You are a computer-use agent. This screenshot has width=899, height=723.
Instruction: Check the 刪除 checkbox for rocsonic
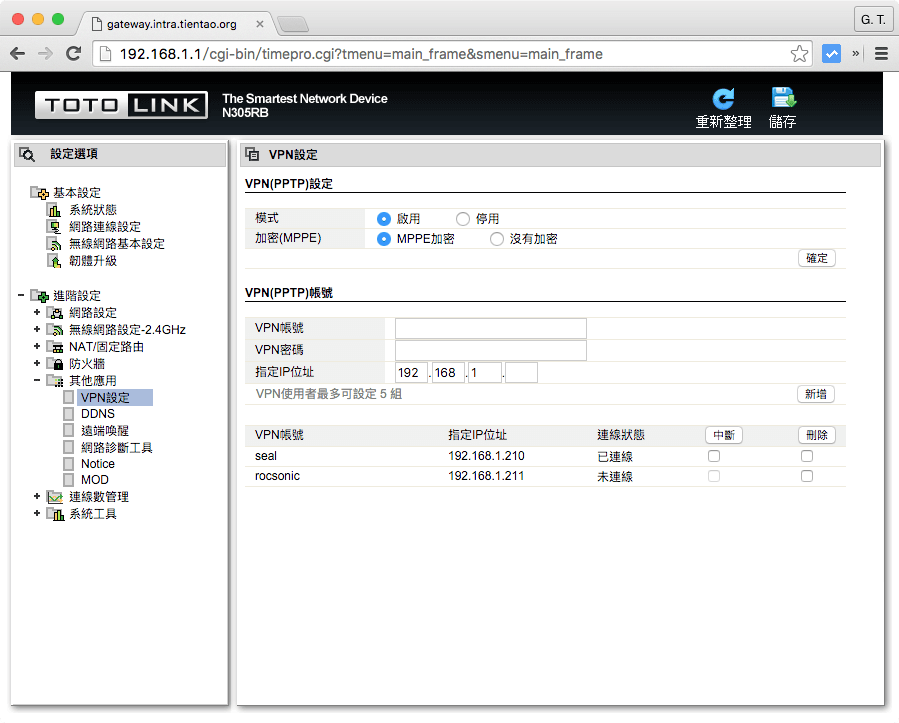coord(807,476)
